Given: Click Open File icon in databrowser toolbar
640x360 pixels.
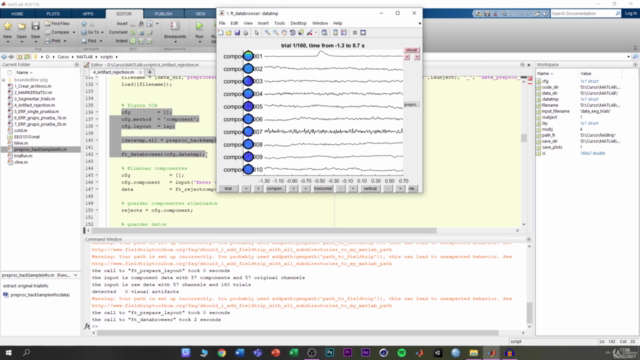Looking at the screenshot, I should point(229,33).
